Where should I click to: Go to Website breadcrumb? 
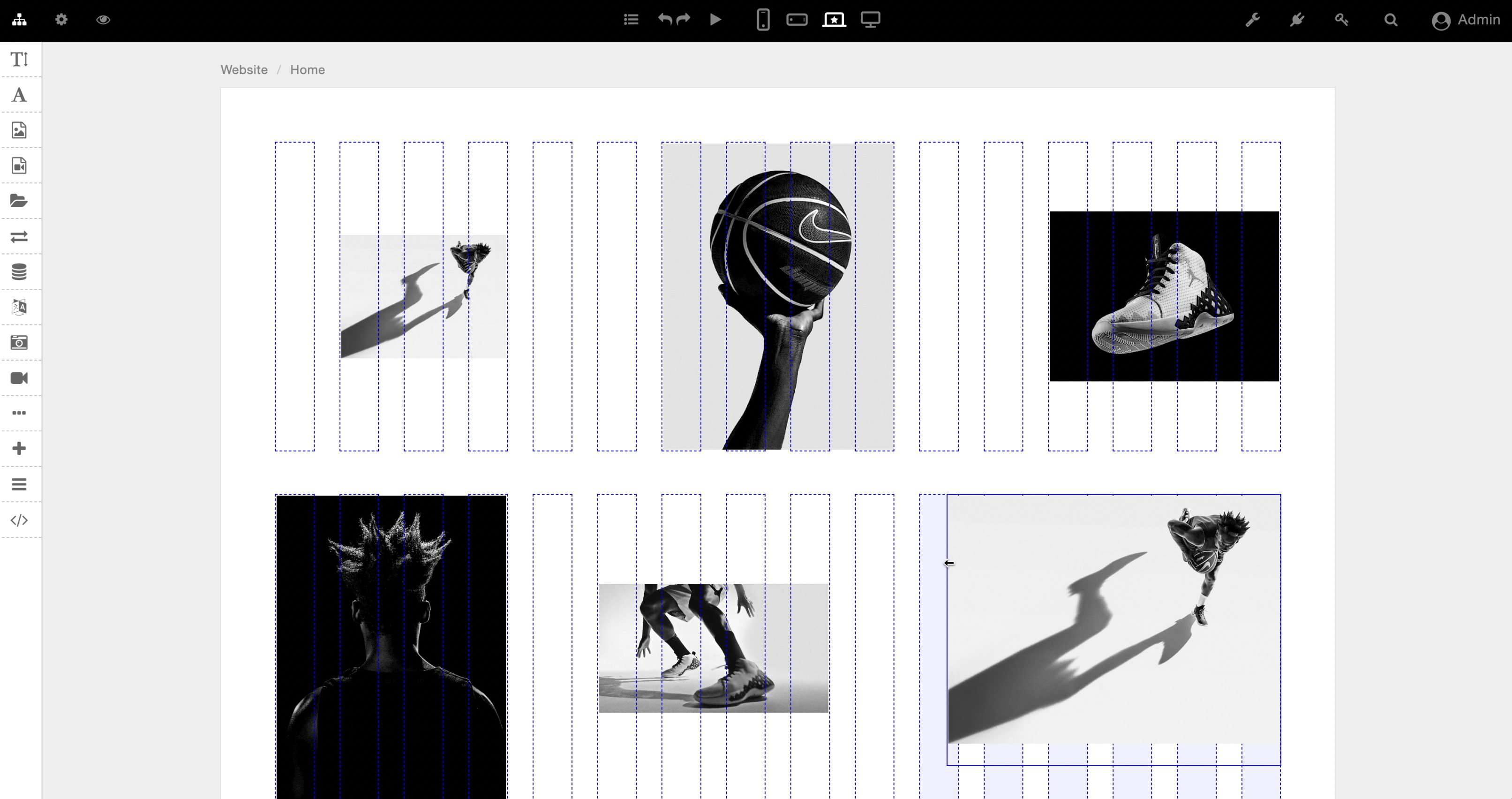tap(244, 70)
